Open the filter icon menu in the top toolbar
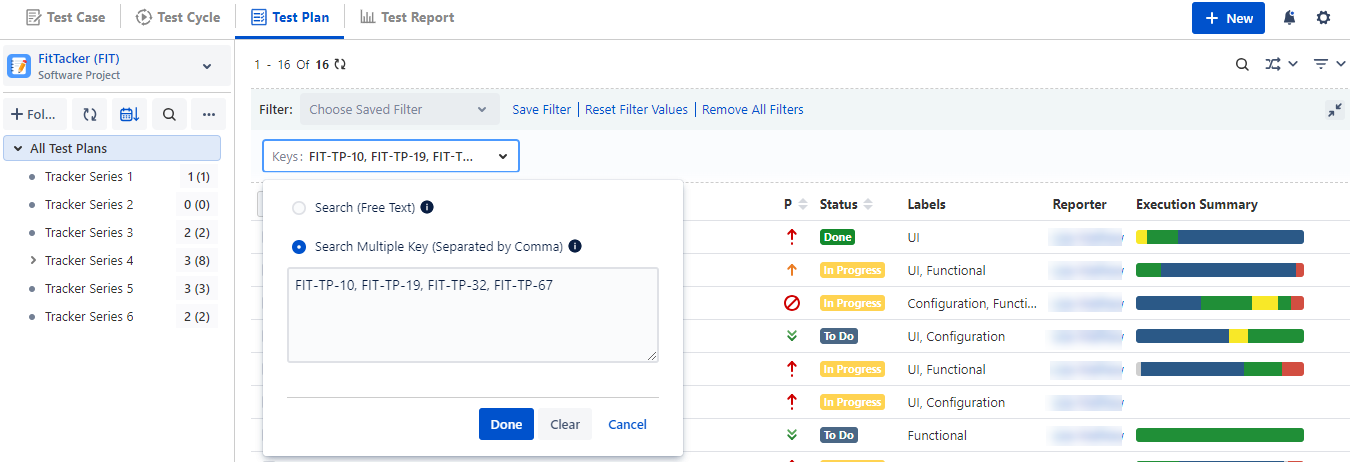The width and height of the screenshot is (1350, 462). click(1330, 64)
